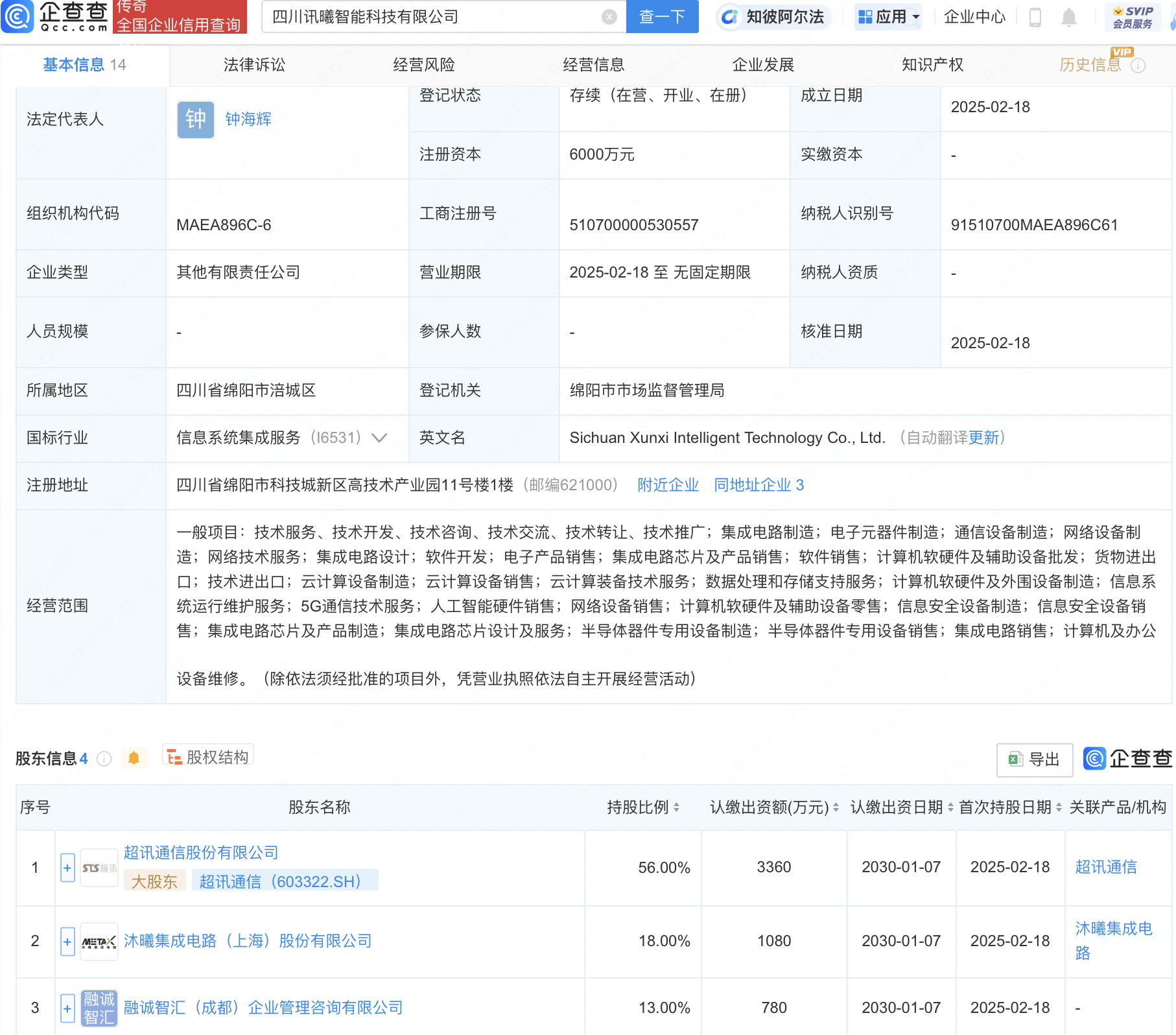This screenshot has height=1035, width=1176.
Task: Click 全国企业信用查询 red banner
Action: pyautogui.click(x=180, y=17)
